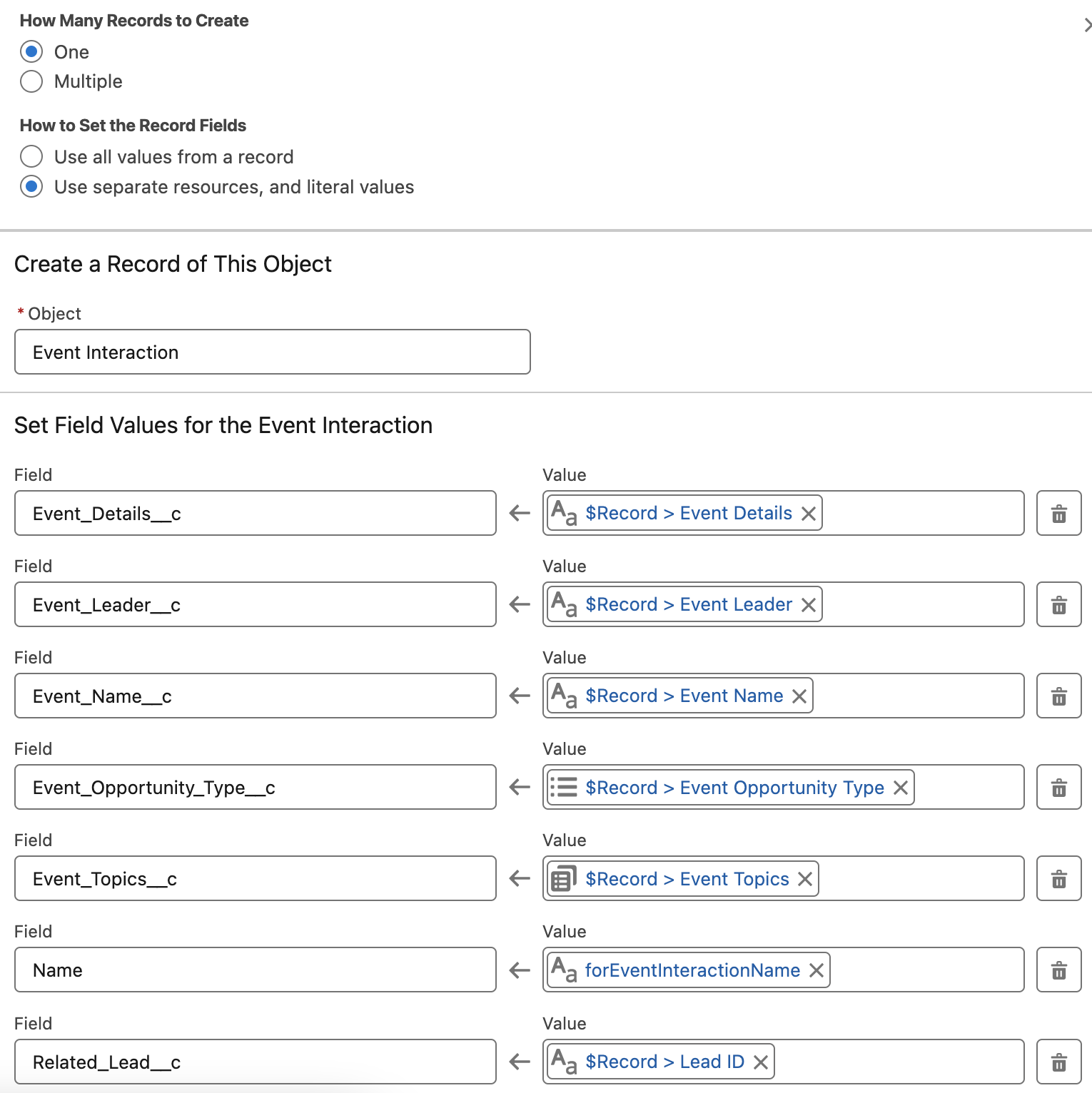The height and width of the screenshot is (1093, 1092).
Task: Select the One record option
Action: 31,52
